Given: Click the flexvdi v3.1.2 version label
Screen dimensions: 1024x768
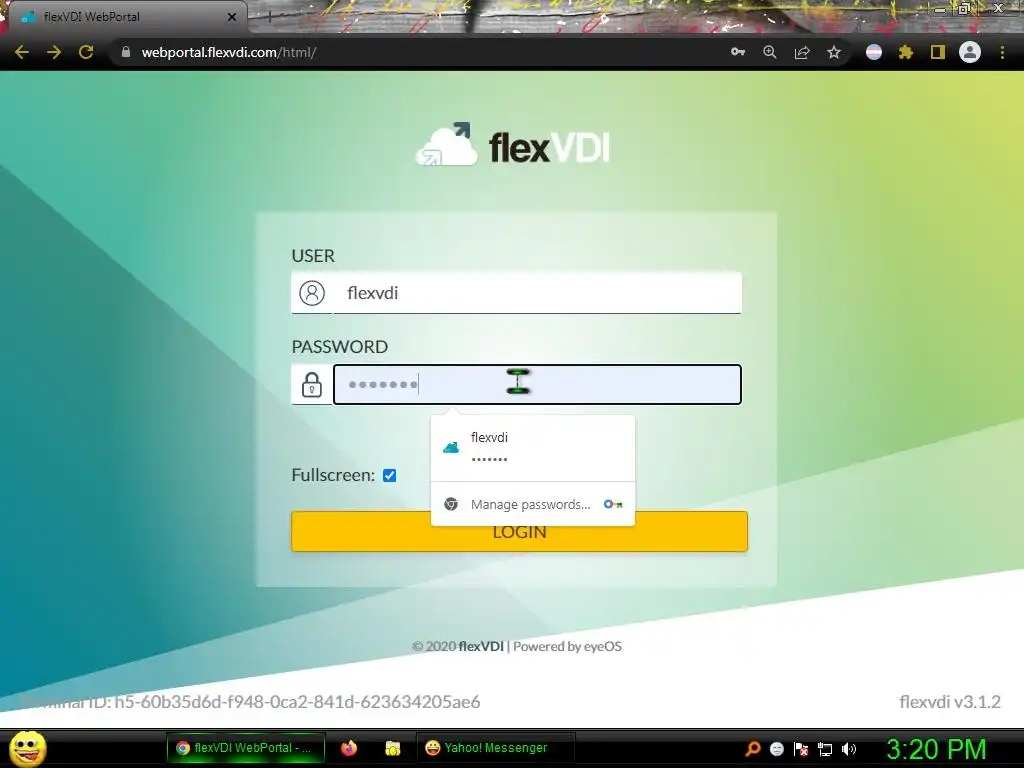Looking at the screenshot, I should 950,702.
